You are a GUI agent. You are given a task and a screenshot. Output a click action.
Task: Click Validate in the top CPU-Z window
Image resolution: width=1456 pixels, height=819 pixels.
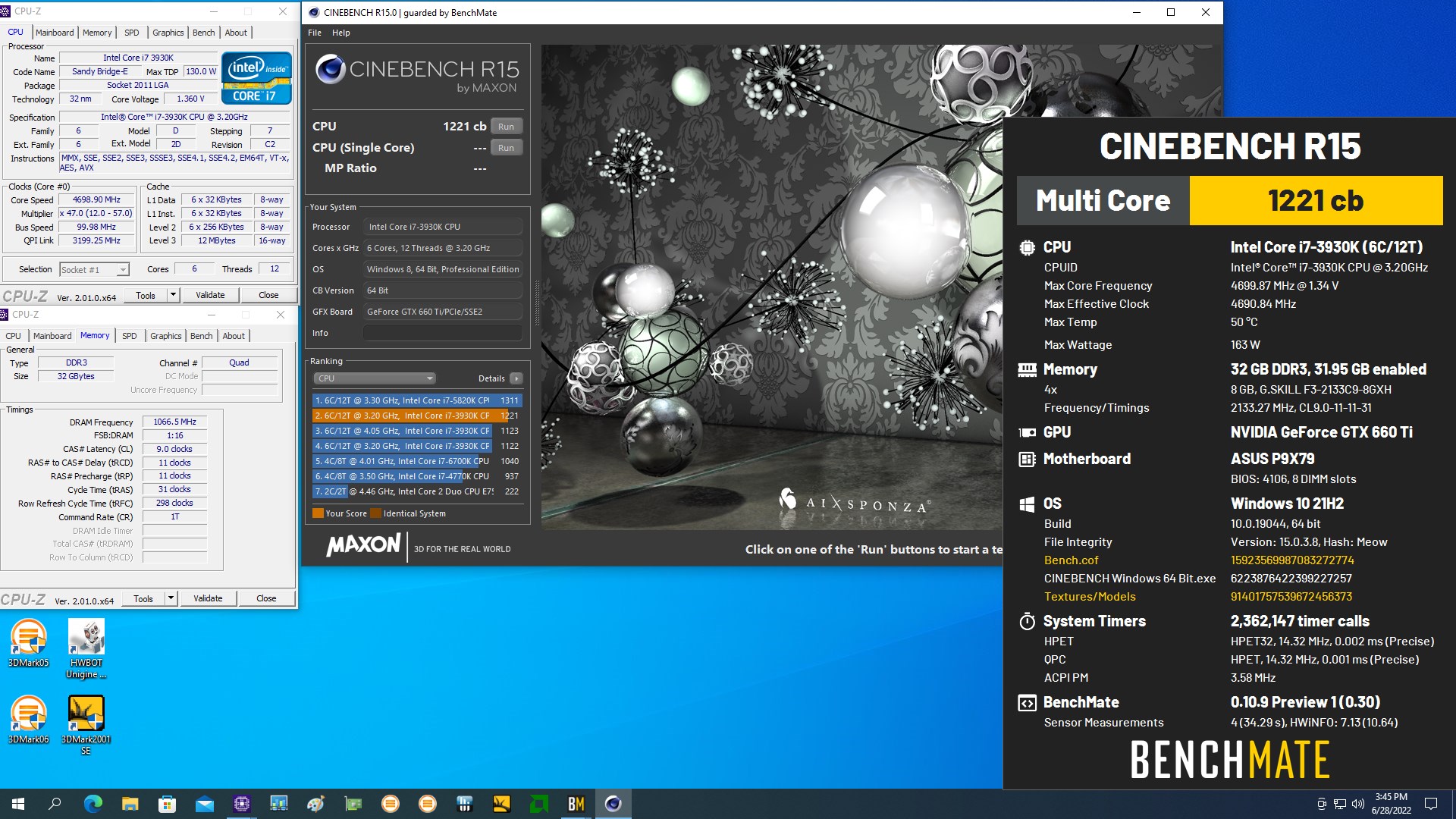[210, 295]
